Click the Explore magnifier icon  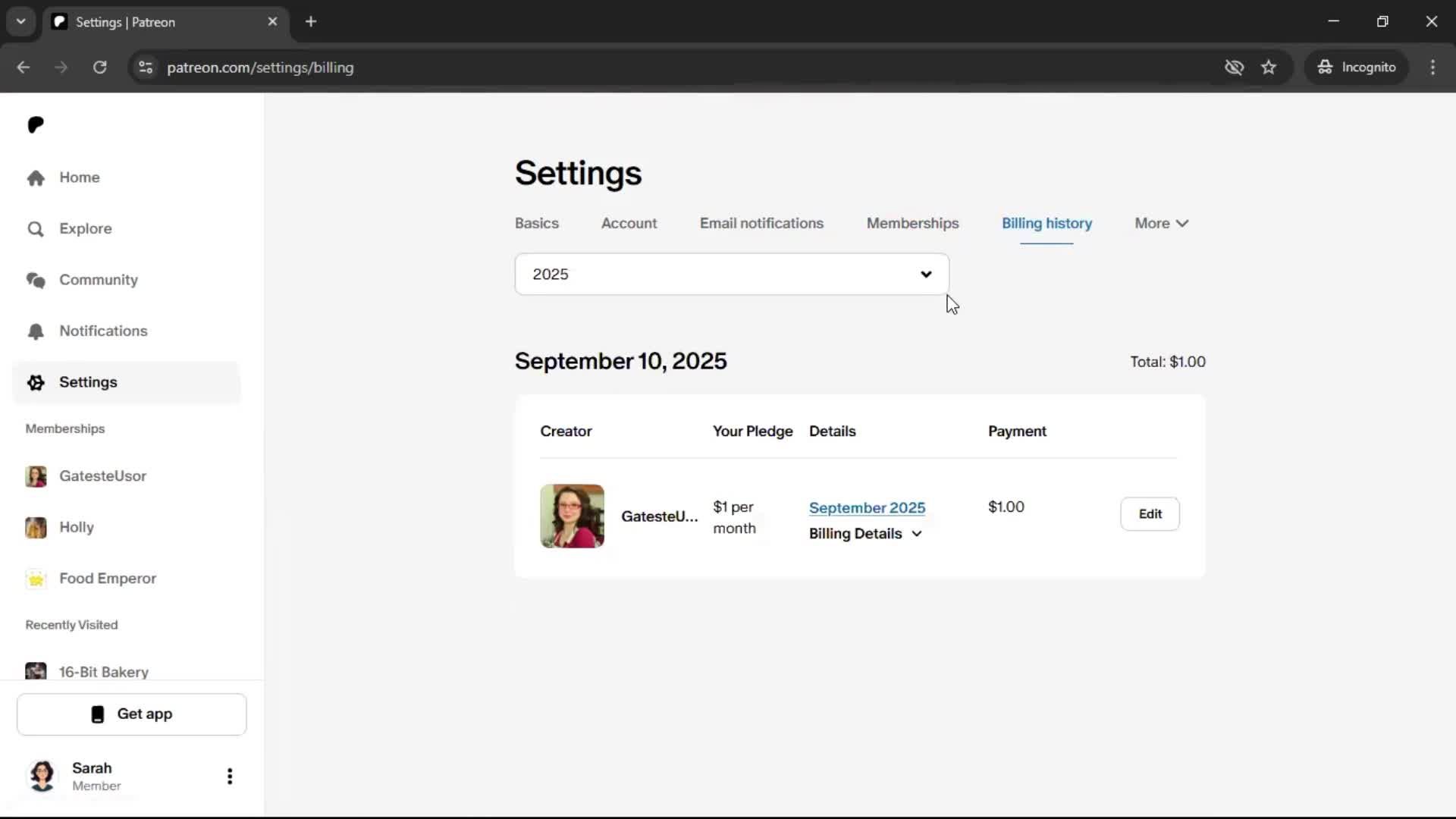pos(36,229)
